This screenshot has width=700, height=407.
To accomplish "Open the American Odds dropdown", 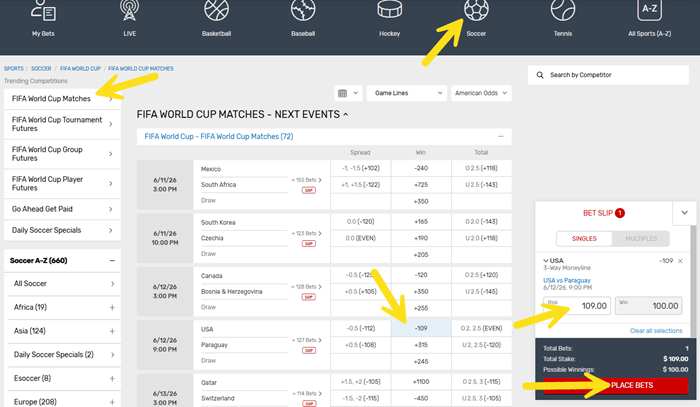I will pos(481,93).
